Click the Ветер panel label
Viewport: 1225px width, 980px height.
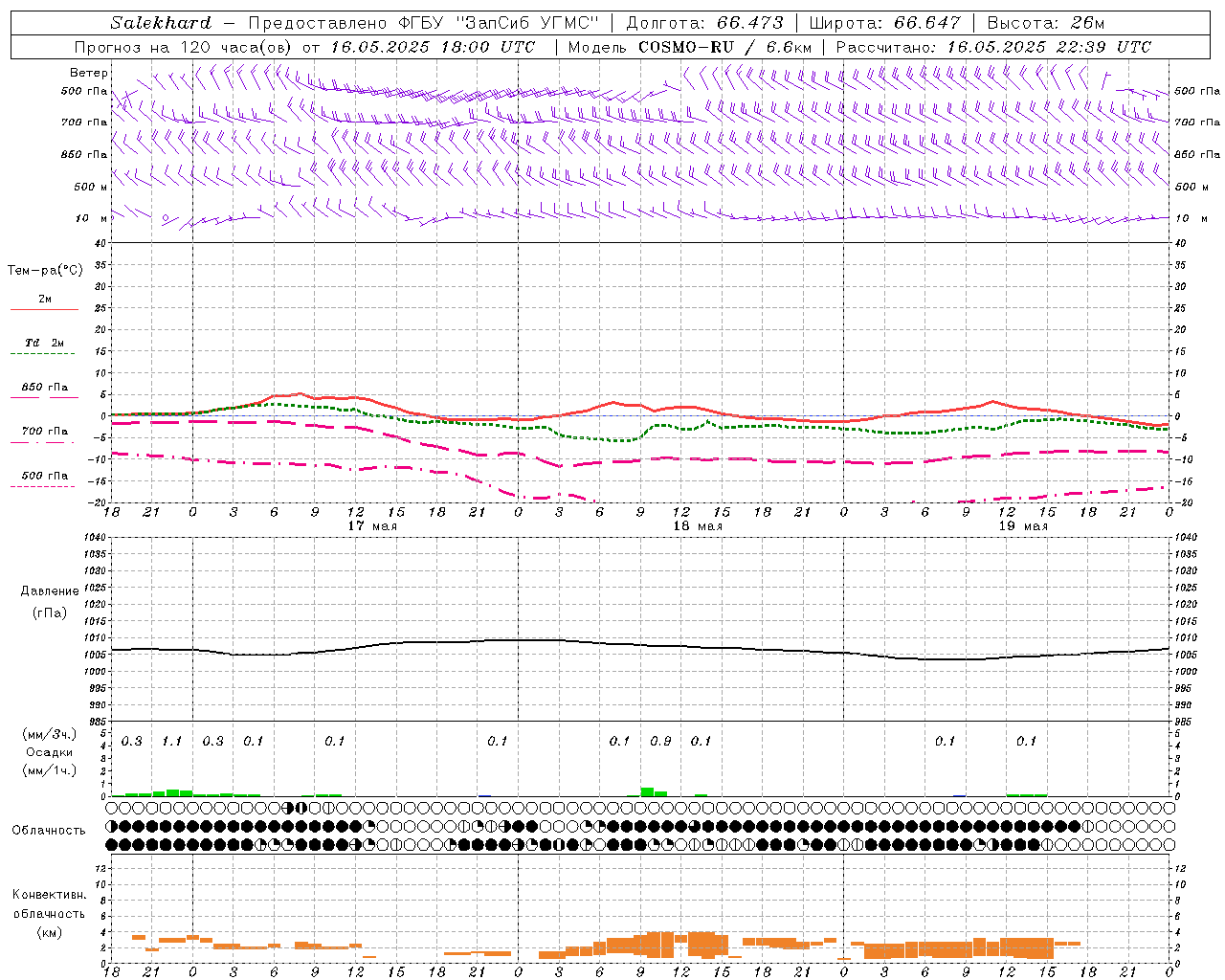coord(89,73)
